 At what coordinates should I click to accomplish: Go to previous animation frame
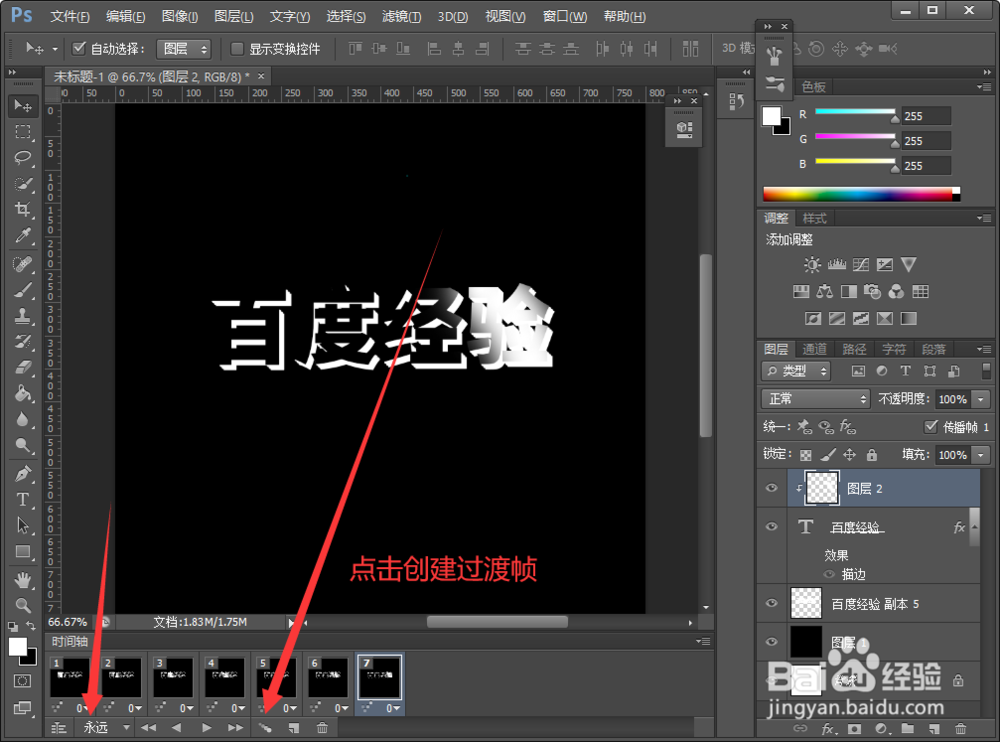coord(177,727)
